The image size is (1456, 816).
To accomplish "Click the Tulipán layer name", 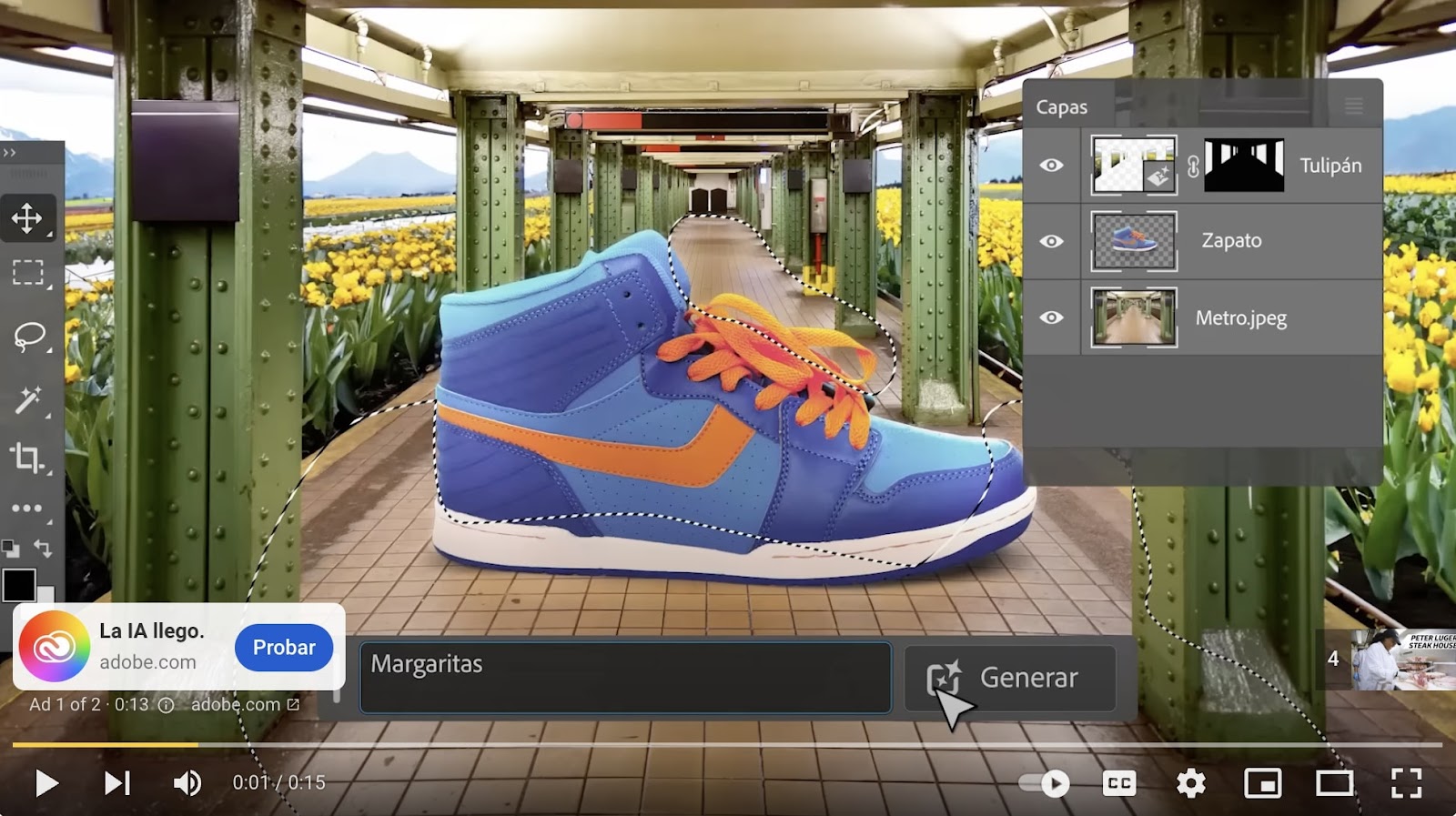I will click(x=1330, y=166).
